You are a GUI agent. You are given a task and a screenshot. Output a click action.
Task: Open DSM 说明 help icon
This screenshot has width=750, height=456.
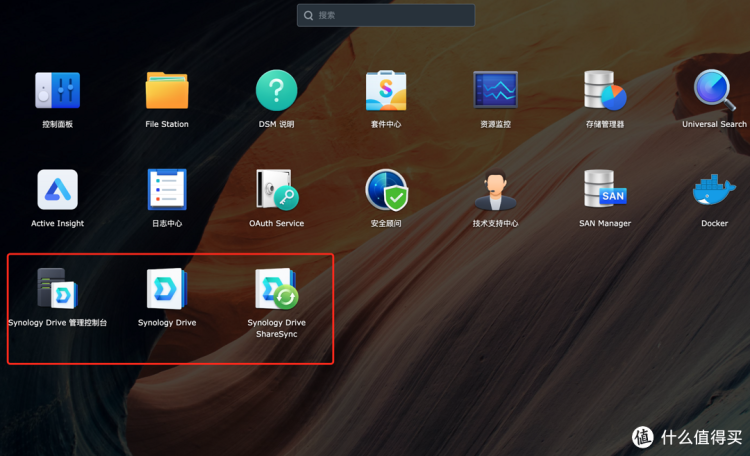coord(276,90)
